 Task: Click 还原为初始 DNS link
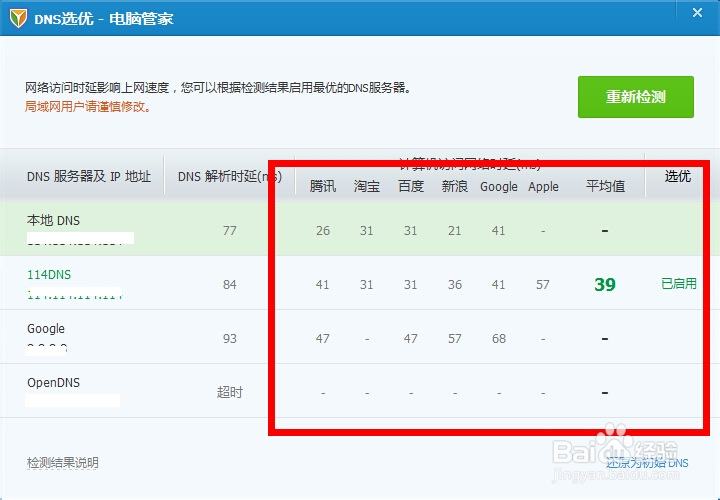(x=647, y=462)
